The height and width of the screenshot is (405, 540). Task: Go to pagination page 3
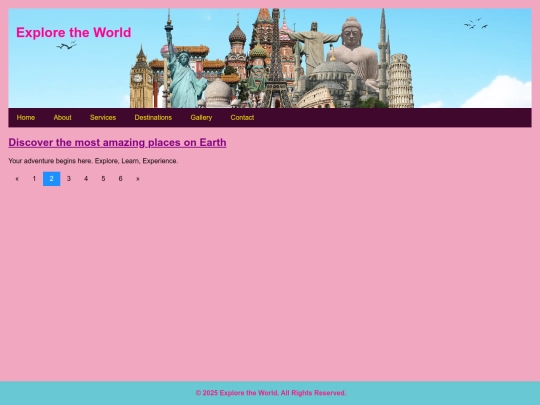[69, 179]
